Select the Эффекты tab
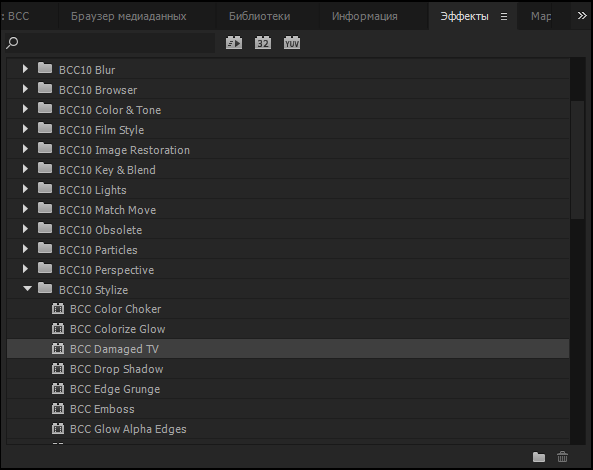593x470 pixels. coord(464,16)
